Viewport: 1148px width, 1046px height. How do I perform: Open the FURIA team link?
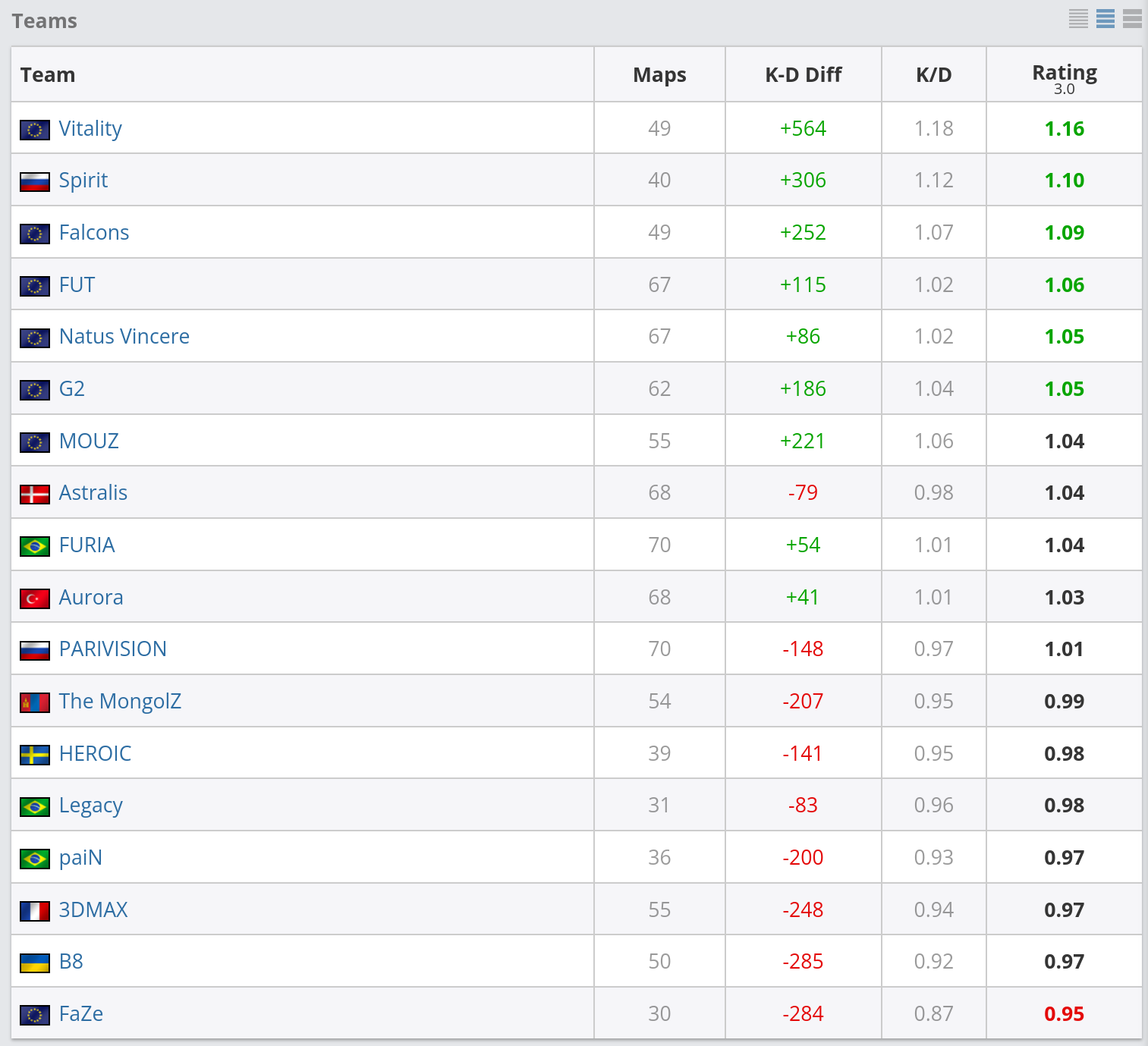[87, 545]
